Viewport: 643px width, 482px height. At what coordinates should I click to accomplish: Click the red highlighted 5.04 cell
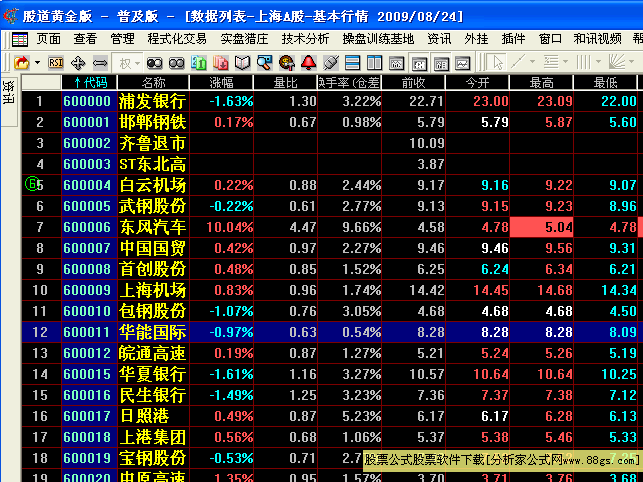541,227
